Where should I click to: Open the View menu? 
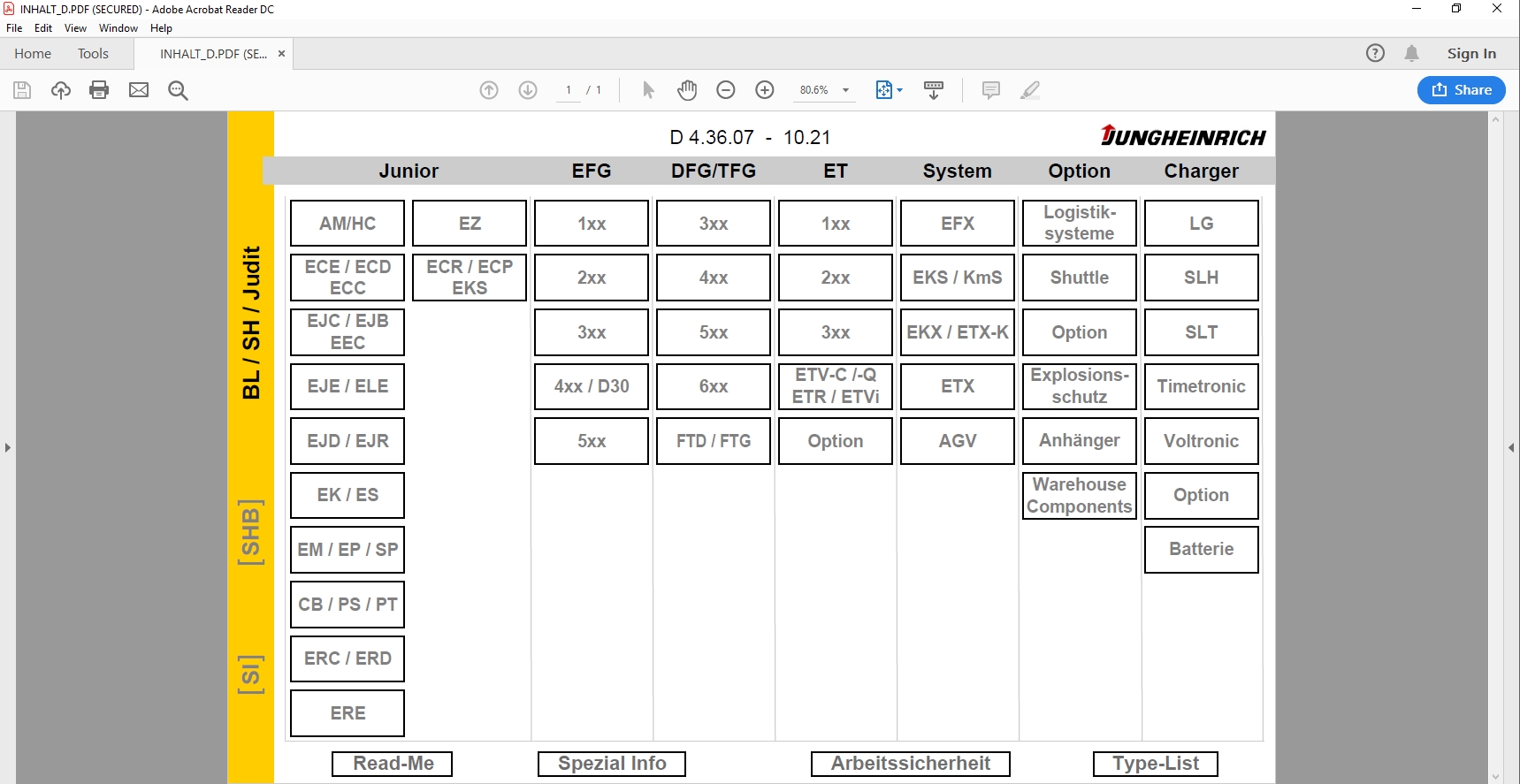75,28
